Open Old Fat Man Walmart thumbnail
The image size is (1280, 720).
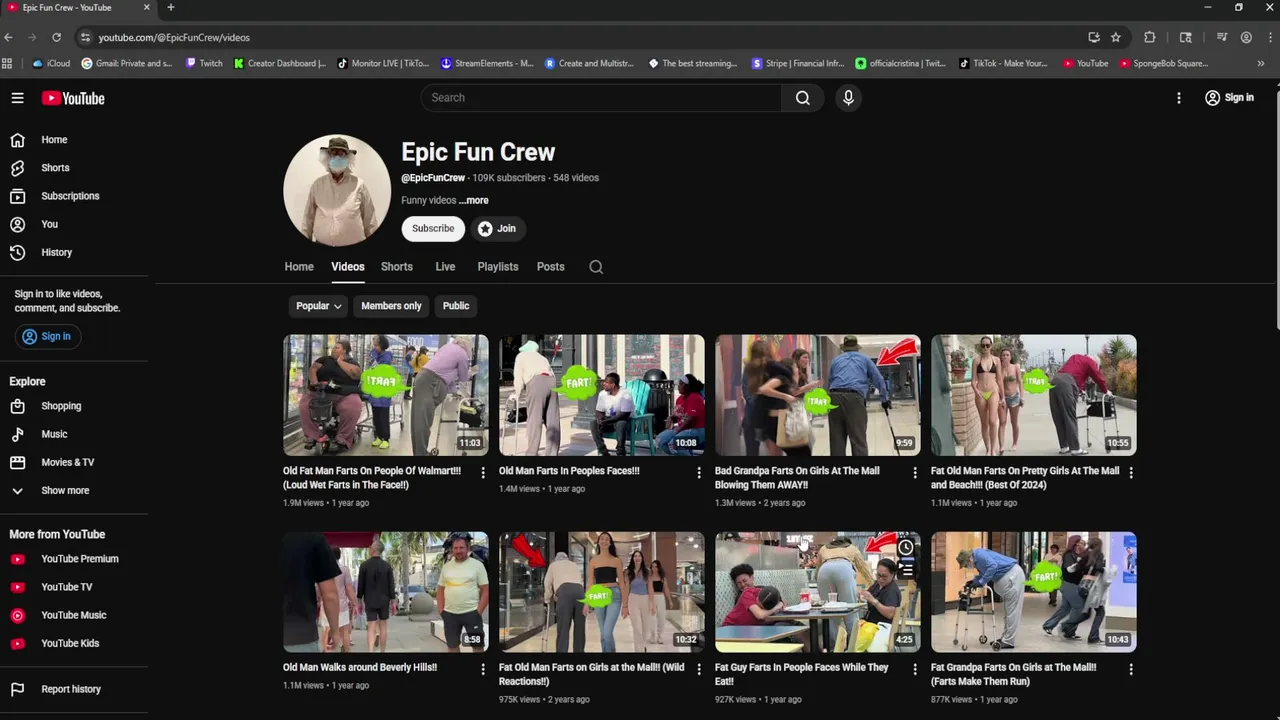click(386, 395)
